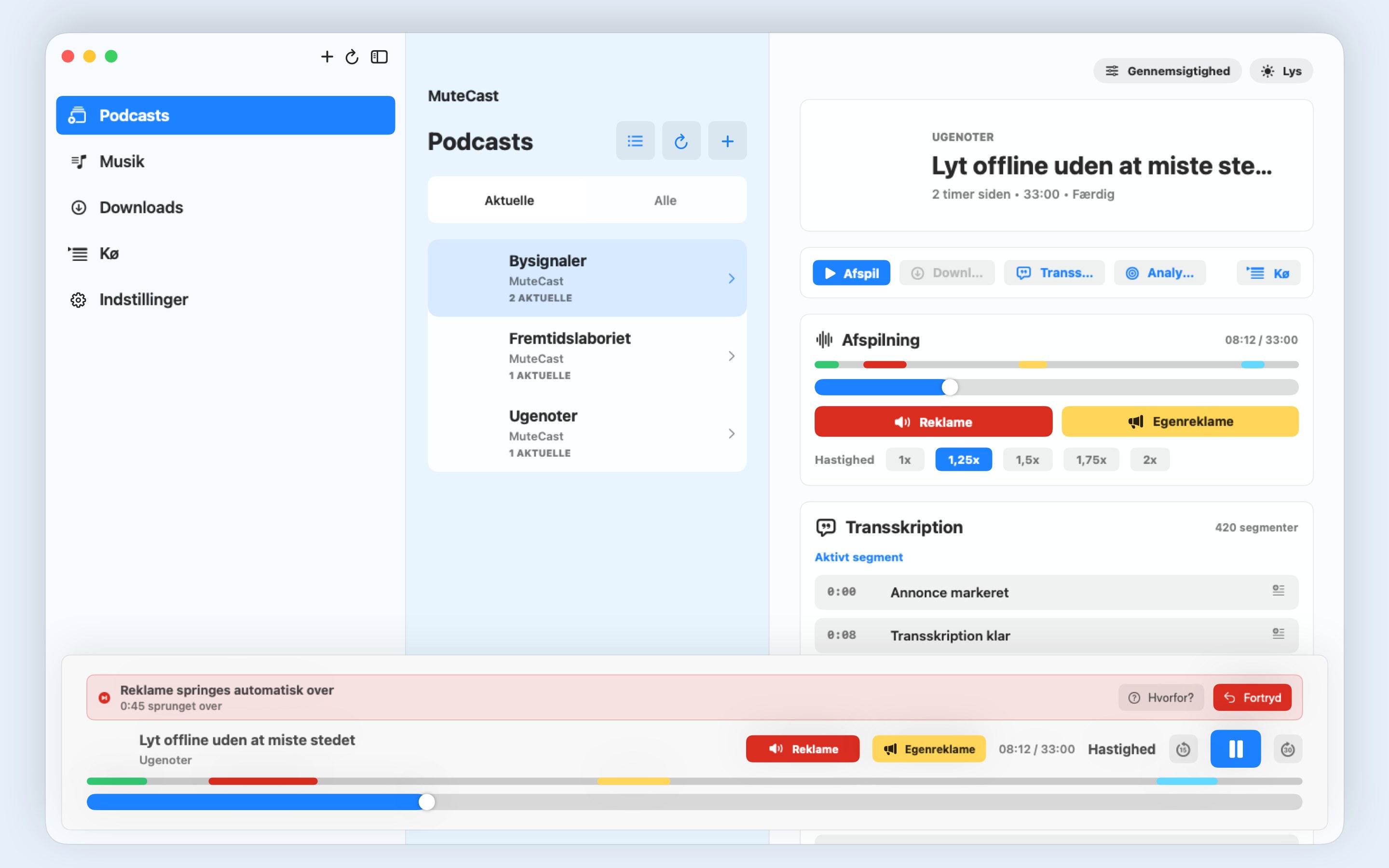Click the Afspilning panel progress slider
The image size is (1389, 868).
[x=1056, y=387]
